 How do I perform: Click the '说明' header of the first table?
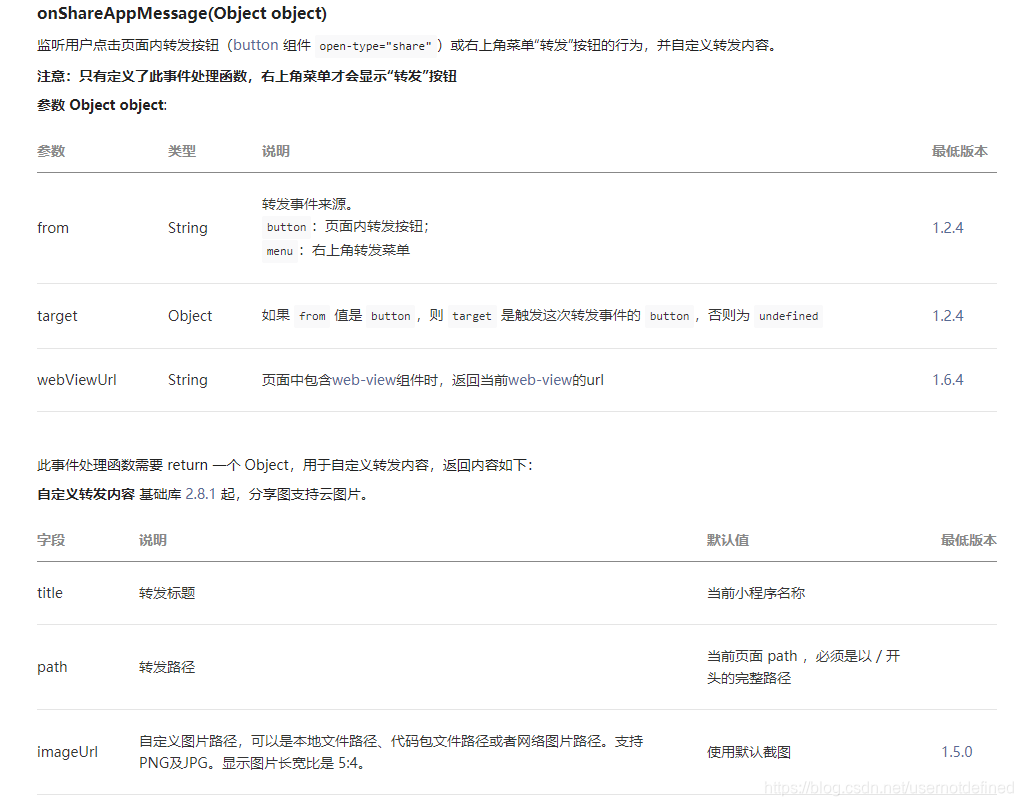tap(275, 151)
